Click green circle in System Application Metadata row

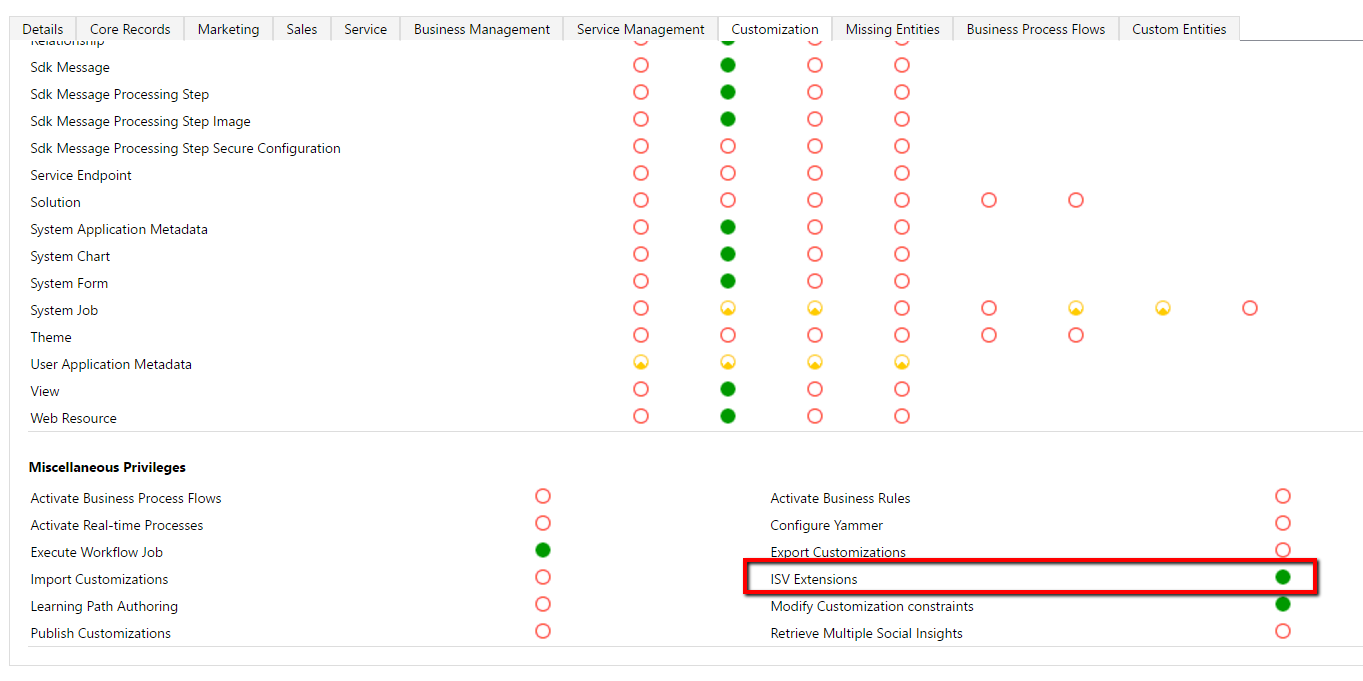(728, 228)
